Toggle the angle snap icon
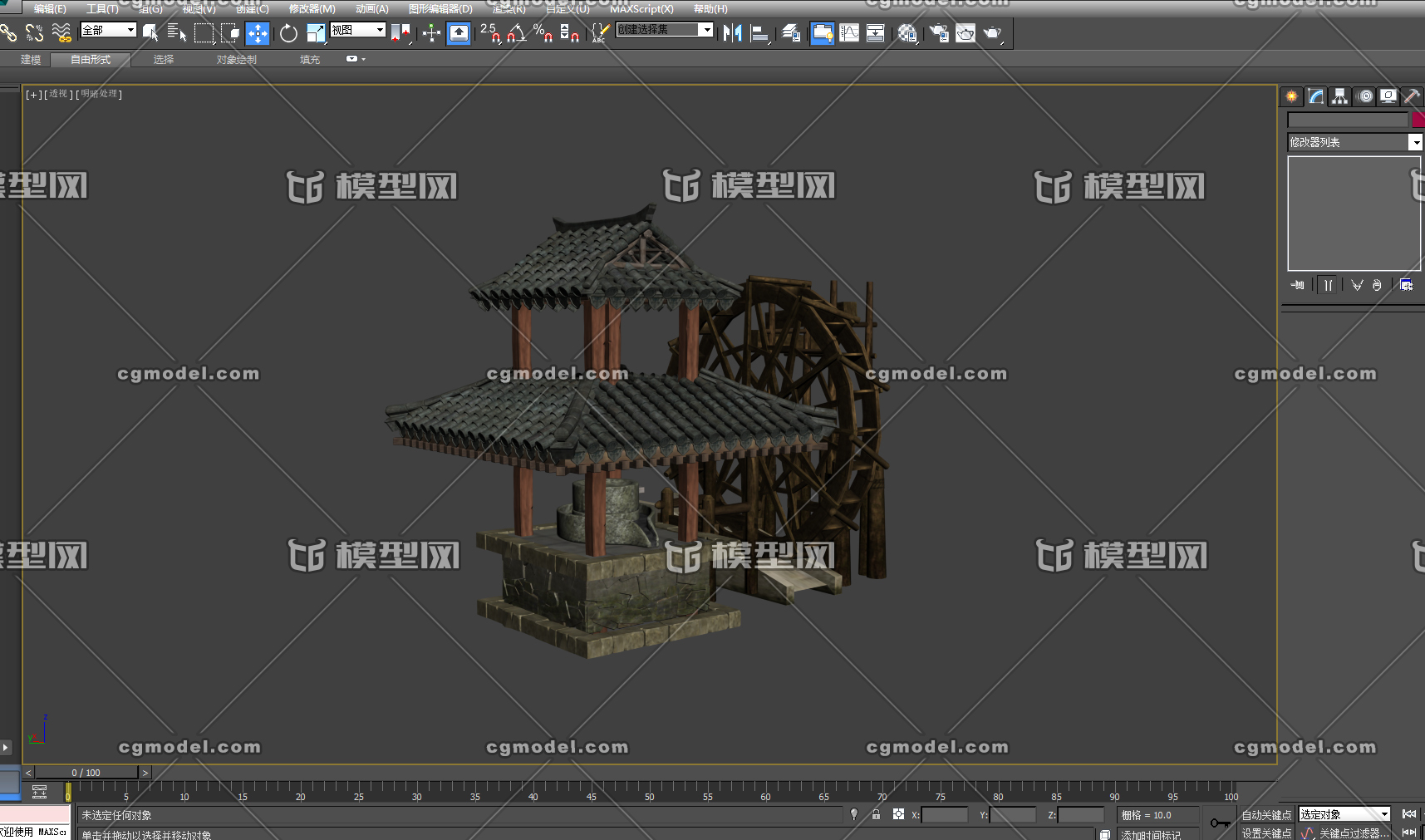The height and width of the screenshot is (840, 1425). coord(516,33)
